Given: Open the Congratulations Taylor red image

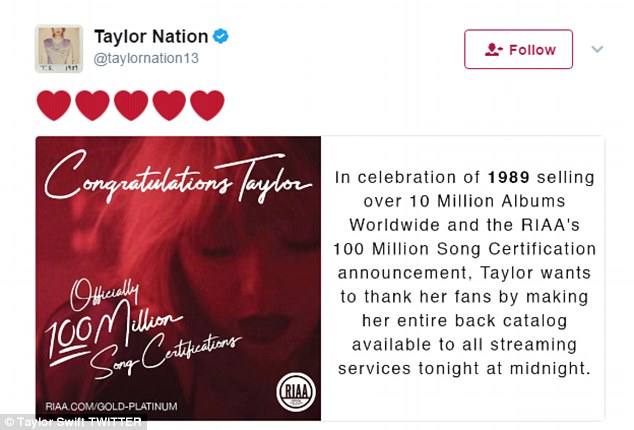Looking at the screenshot, I should click(x=178, y=278).
